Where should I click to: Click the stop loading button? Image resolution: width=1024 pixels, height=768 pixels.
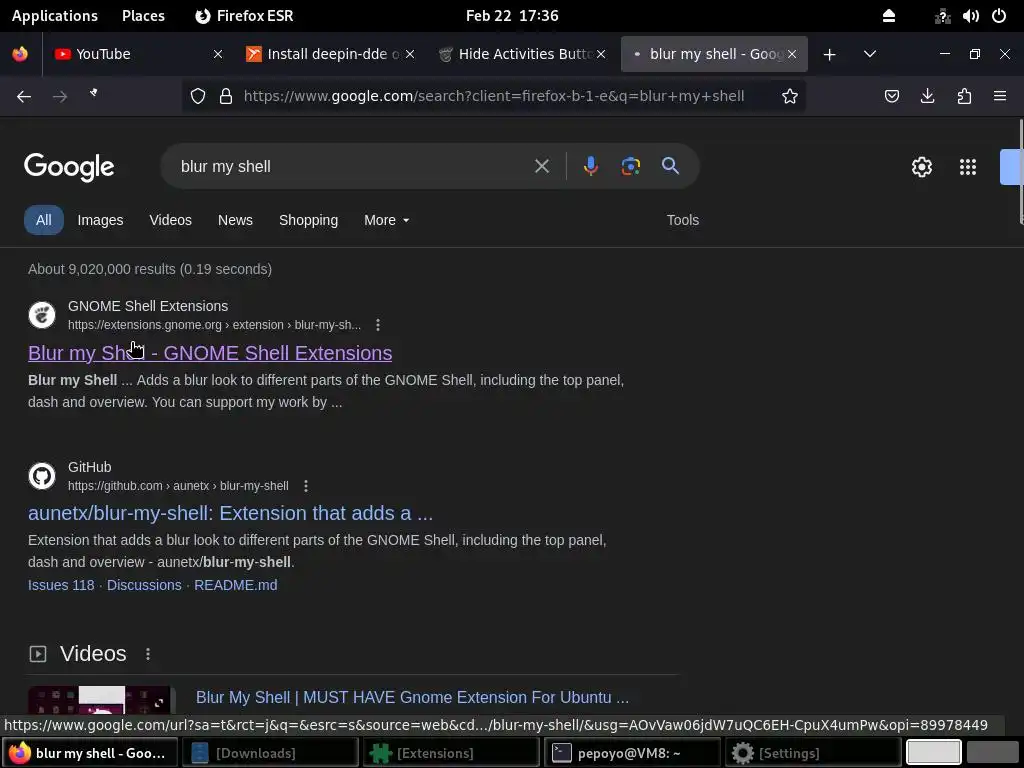94,93
